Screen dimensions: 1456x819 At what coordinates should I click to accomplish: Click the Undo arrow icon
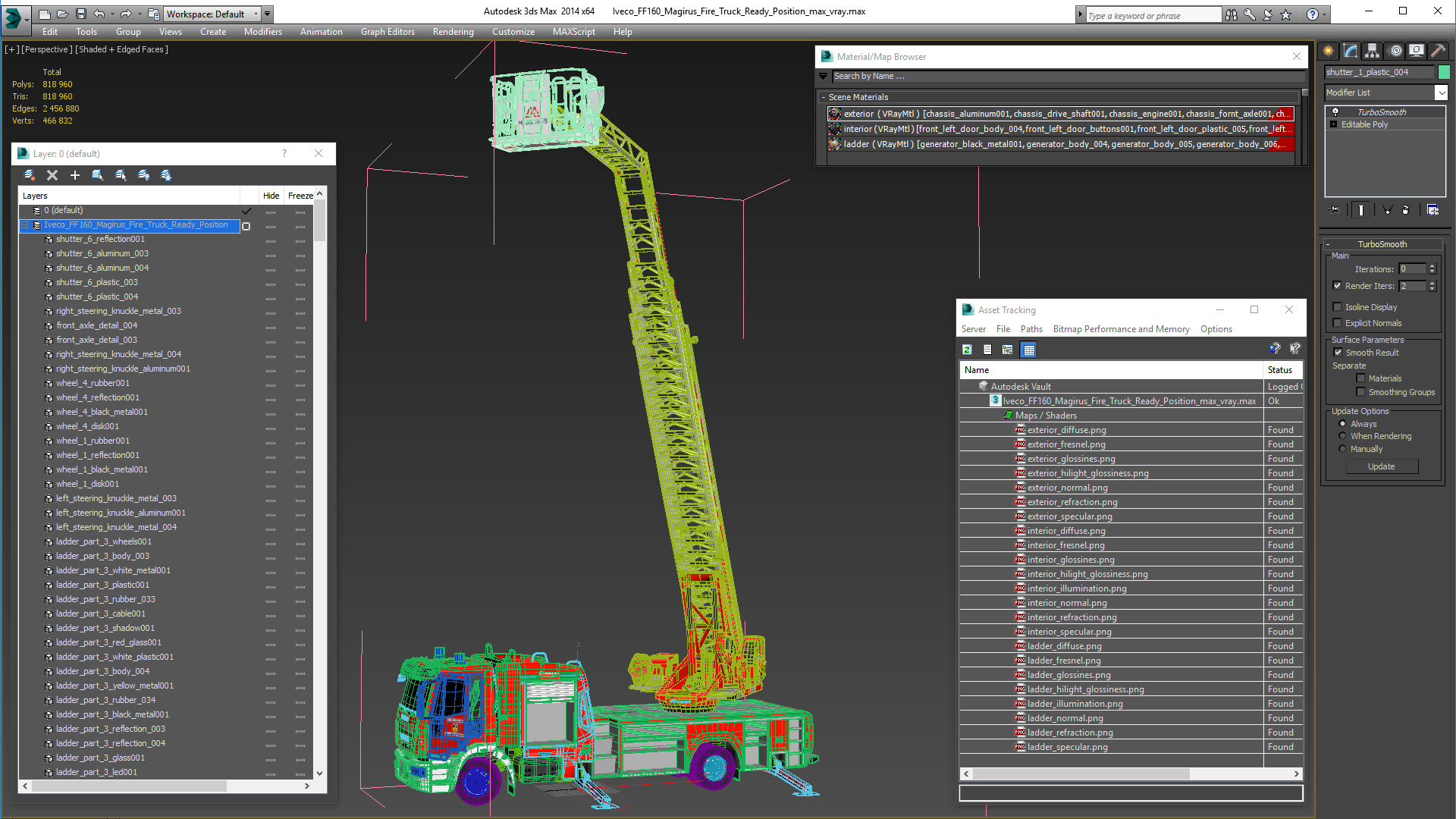[99, 14]
